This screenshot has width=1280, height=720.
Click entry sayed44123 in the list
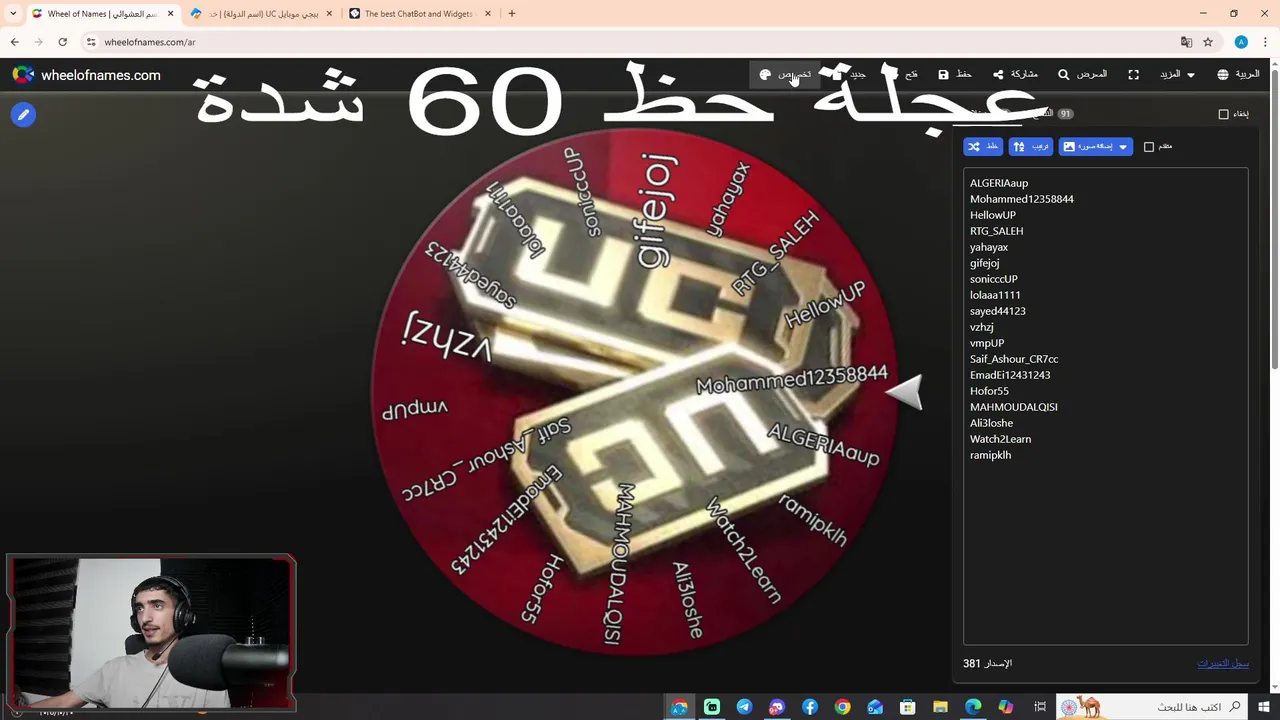click(997, 311)
